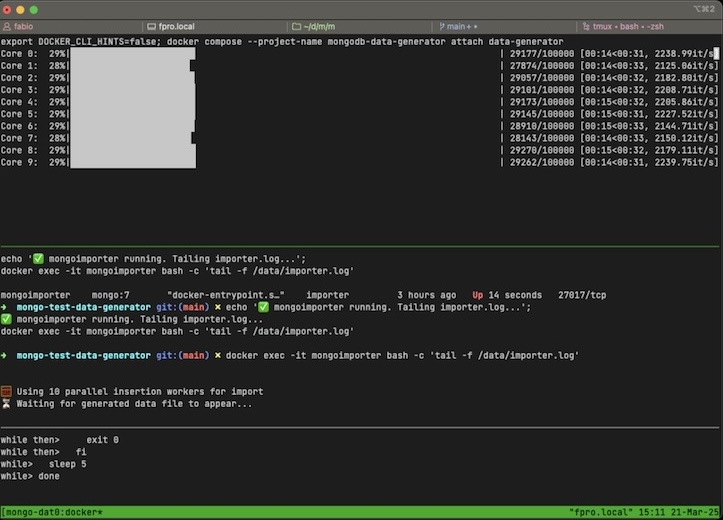Click the rate '2238.99it/s'
Image resolution: width=723 pixels, height=520 pixels.
coord(684,54)
